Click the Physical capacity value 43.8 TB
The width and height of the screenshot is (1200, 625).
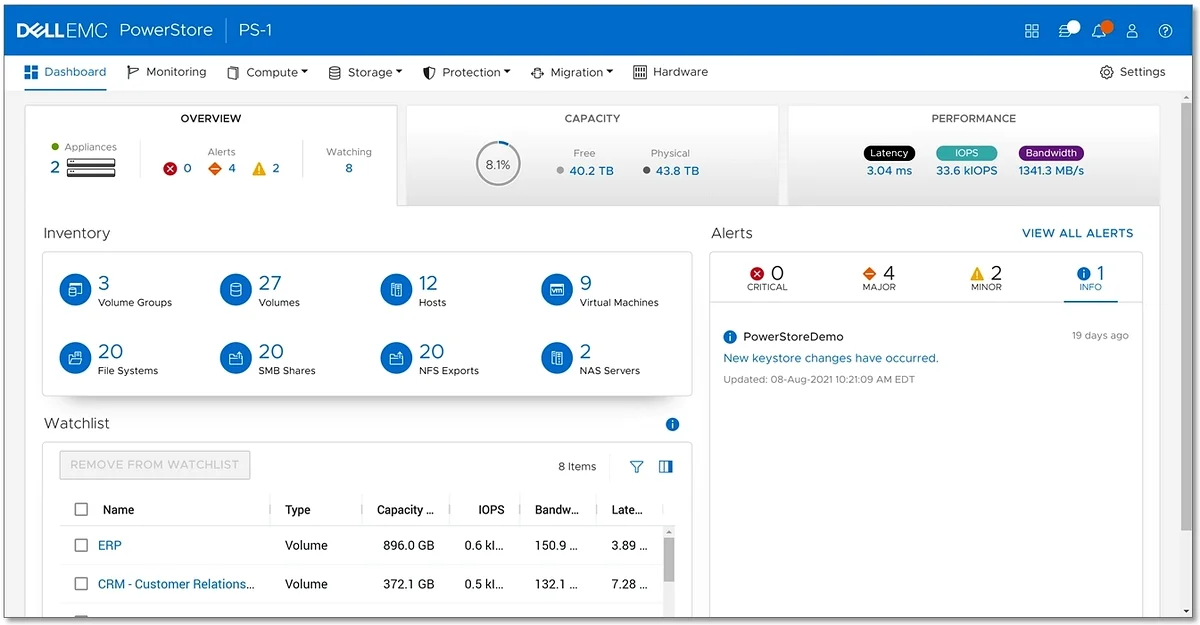(677, 171)
